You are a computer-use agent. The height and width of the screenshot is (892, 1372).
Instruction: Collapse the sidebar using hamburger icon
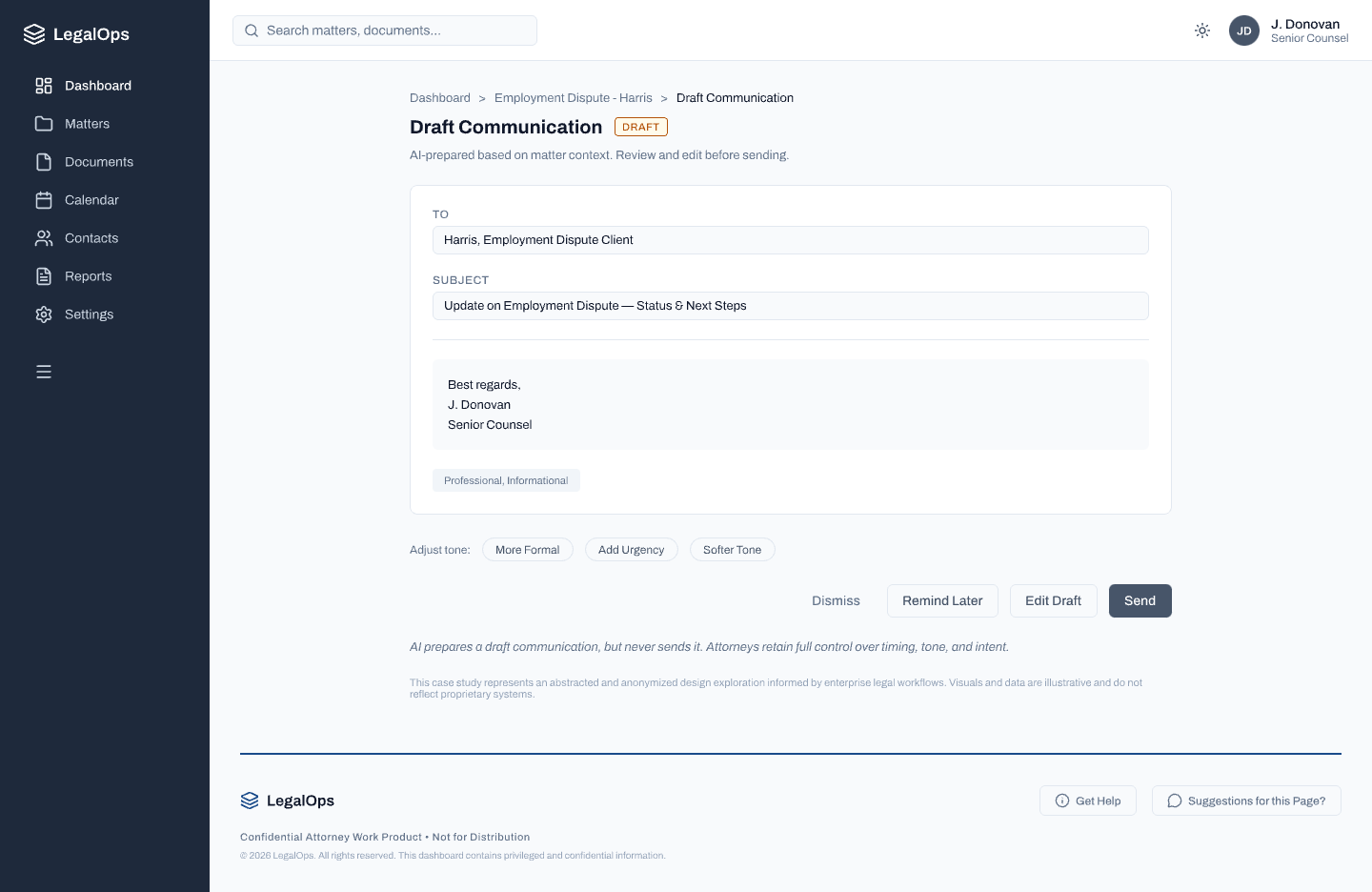44,372
